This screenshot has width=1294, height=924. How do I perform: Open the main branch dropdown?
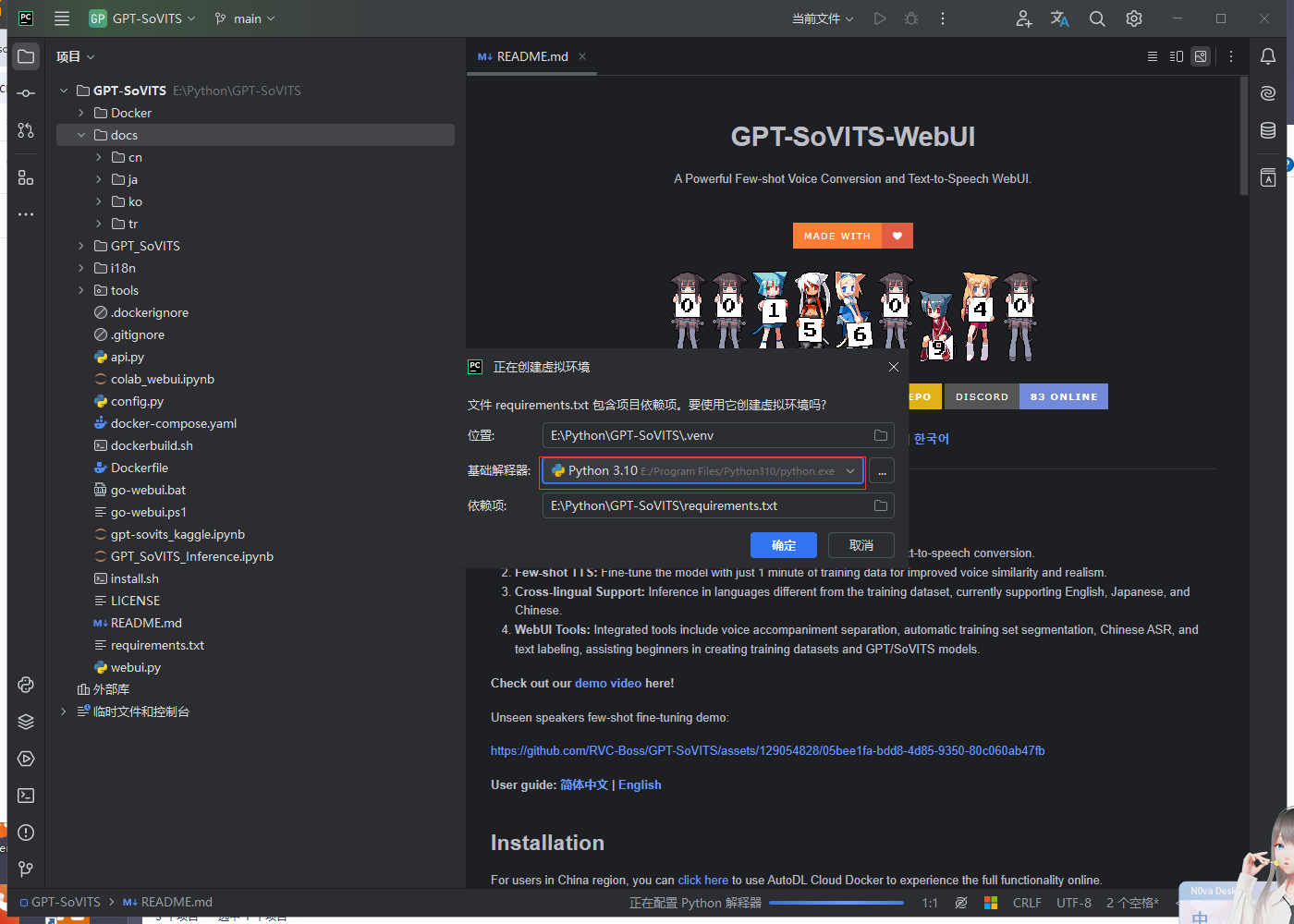pyautogui.click(x=244, y=18)
